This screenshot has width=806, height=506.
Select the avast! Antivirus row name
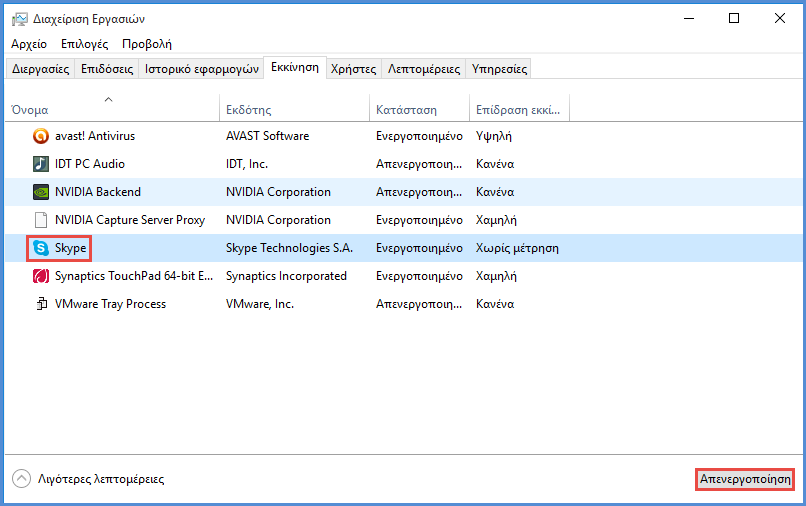click(95, 136)
